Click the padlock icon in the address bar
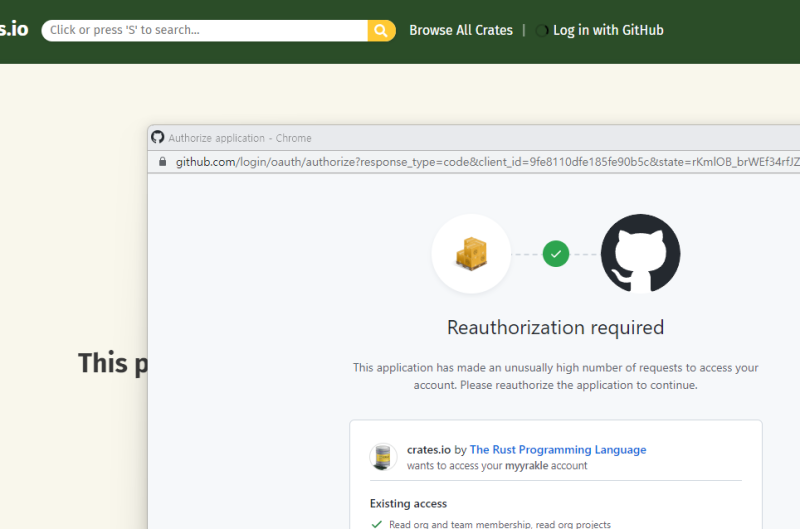The image size is (800, 529). point(162,162)
